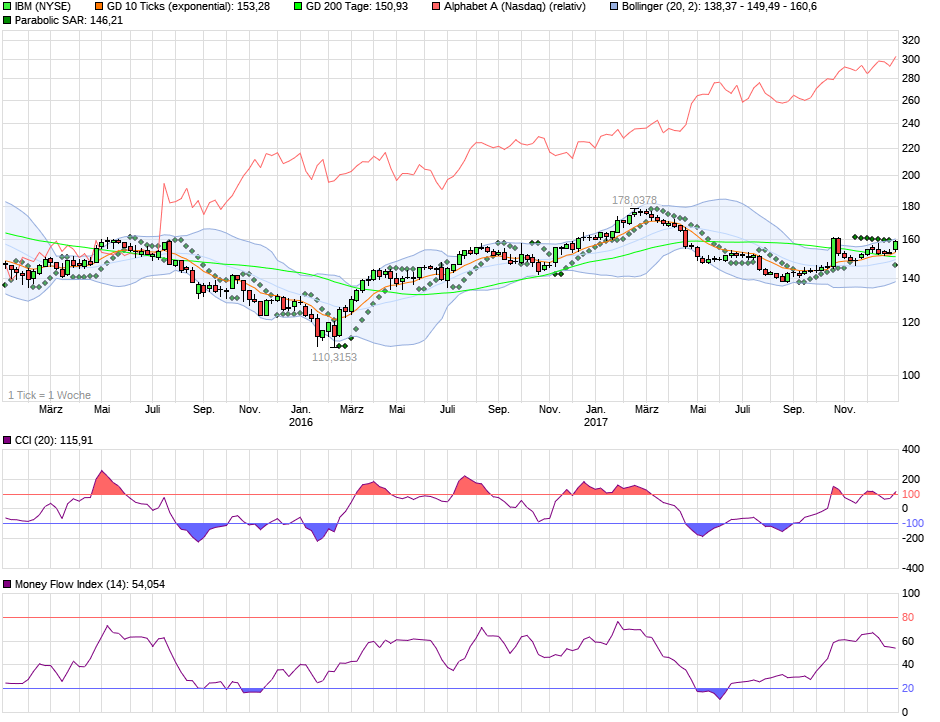This screenshot has width=940, height=722.
Task: Click the purple CCI (20) panel icon
Action: 9,440
